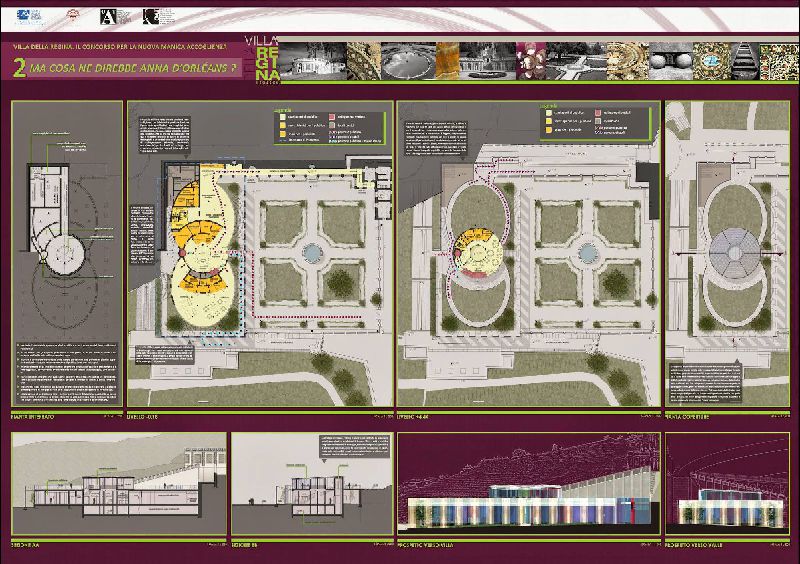The width and height of the screenshot is (800, 564).
Task: Click the large green number 2 in title
Action: 19,68
